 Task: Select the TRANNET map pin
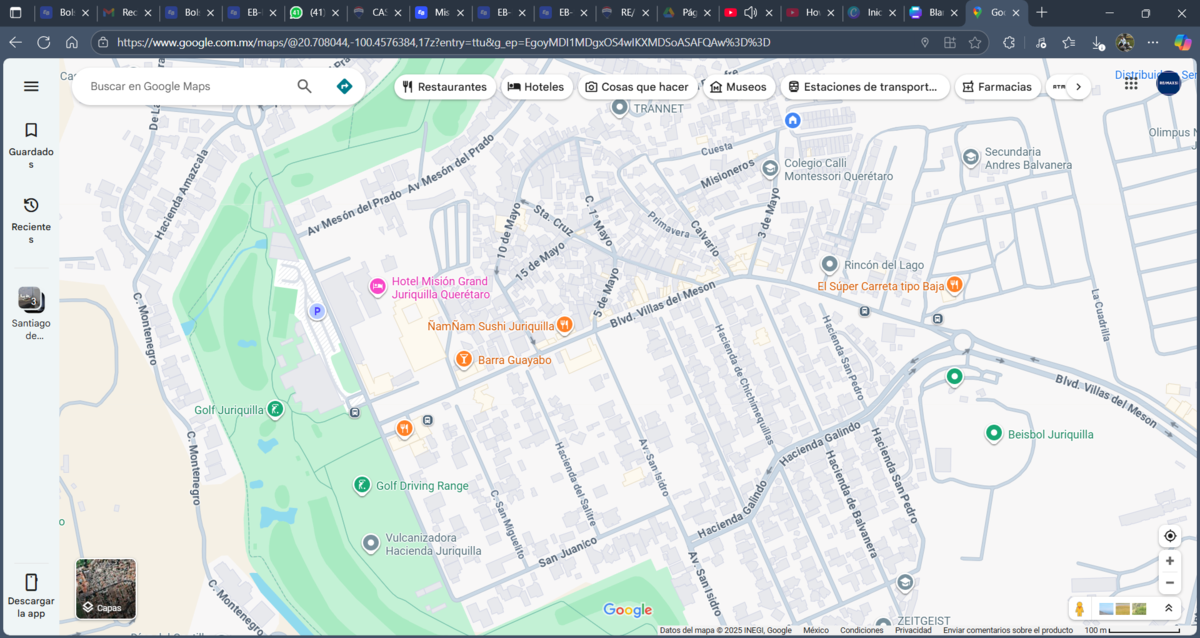pos(619,107)
